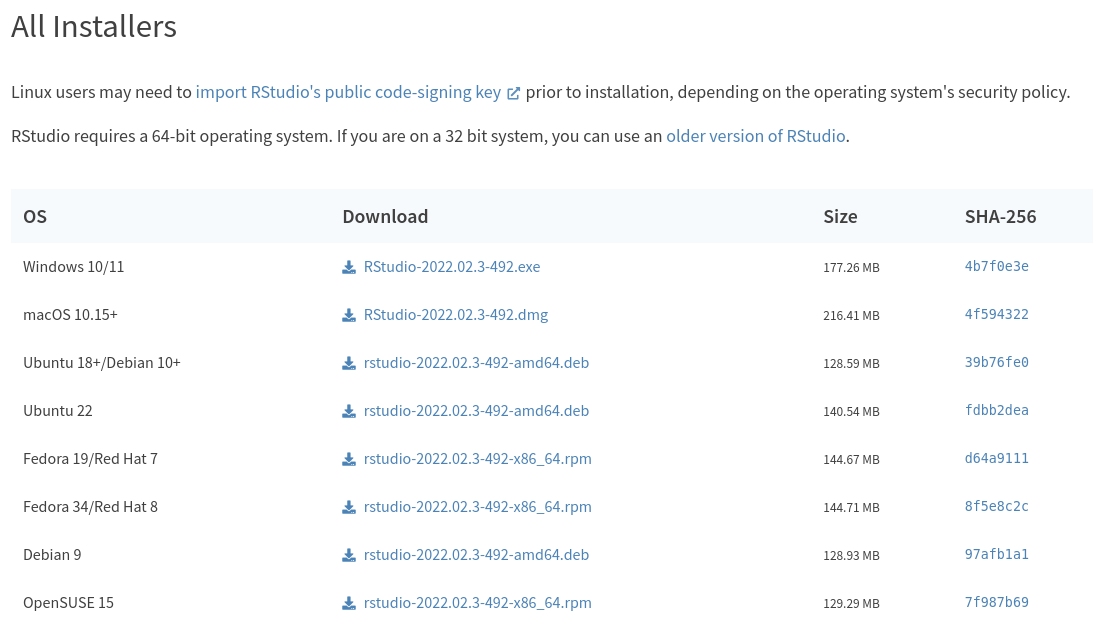Show SHA-256 hash 8f5e8c2c
Screen dimensions: 1093x630
click(x=997, y=507)
